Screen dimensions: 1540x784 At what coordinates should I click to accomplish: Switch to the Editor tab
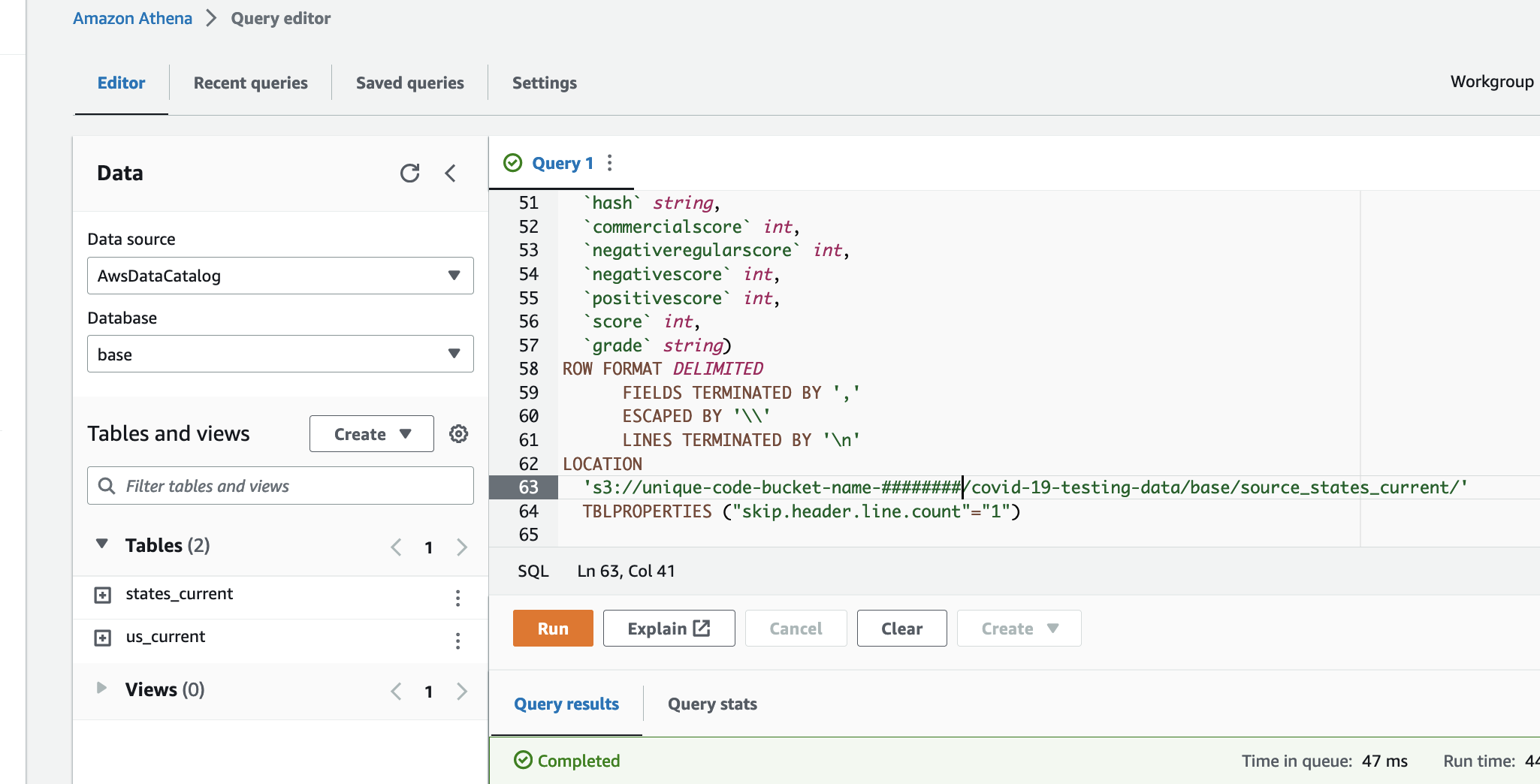click(x=122, y=83)
